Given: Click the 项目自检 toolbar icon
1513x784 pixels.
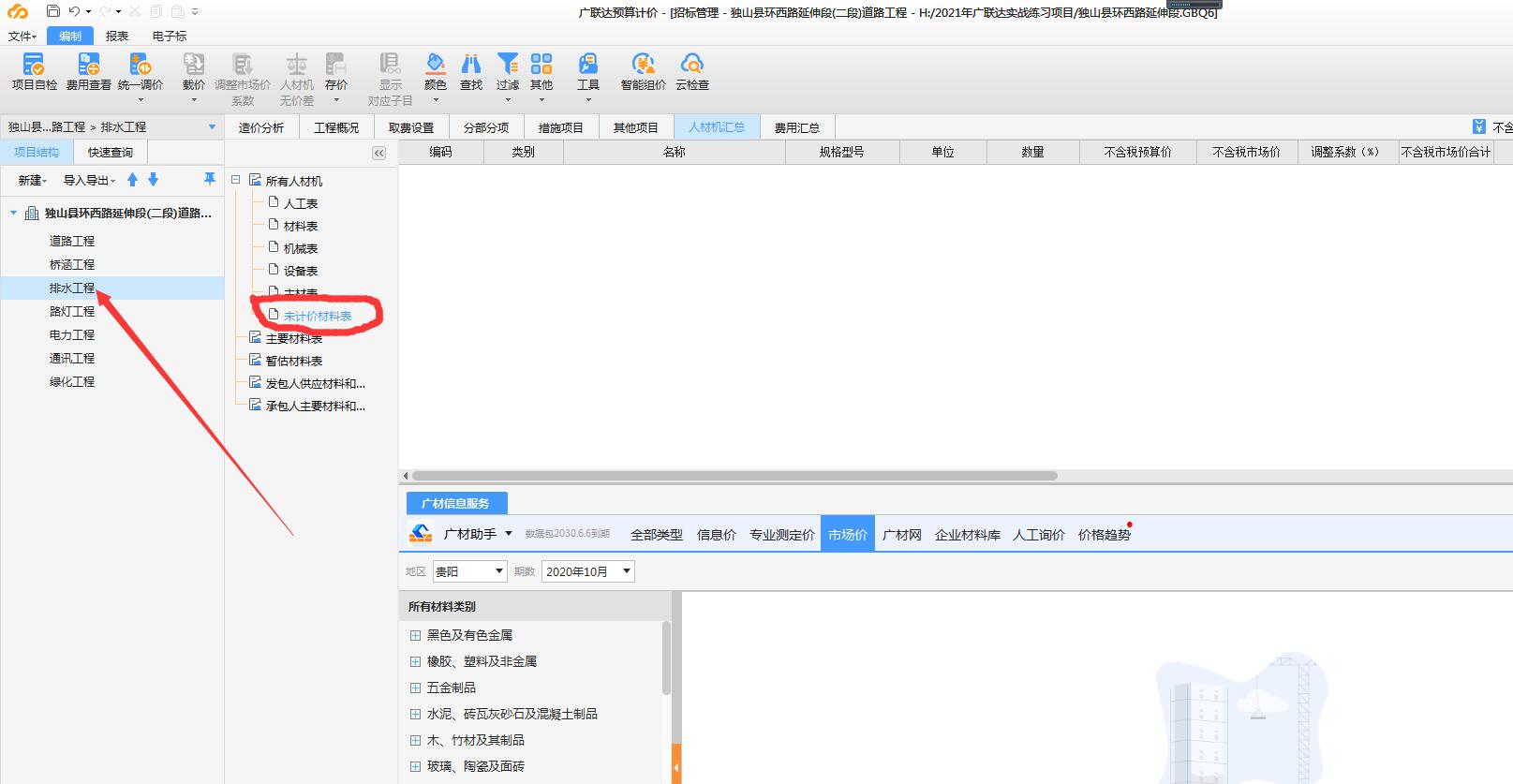Looking at the screenshot, I should point(34,64).
